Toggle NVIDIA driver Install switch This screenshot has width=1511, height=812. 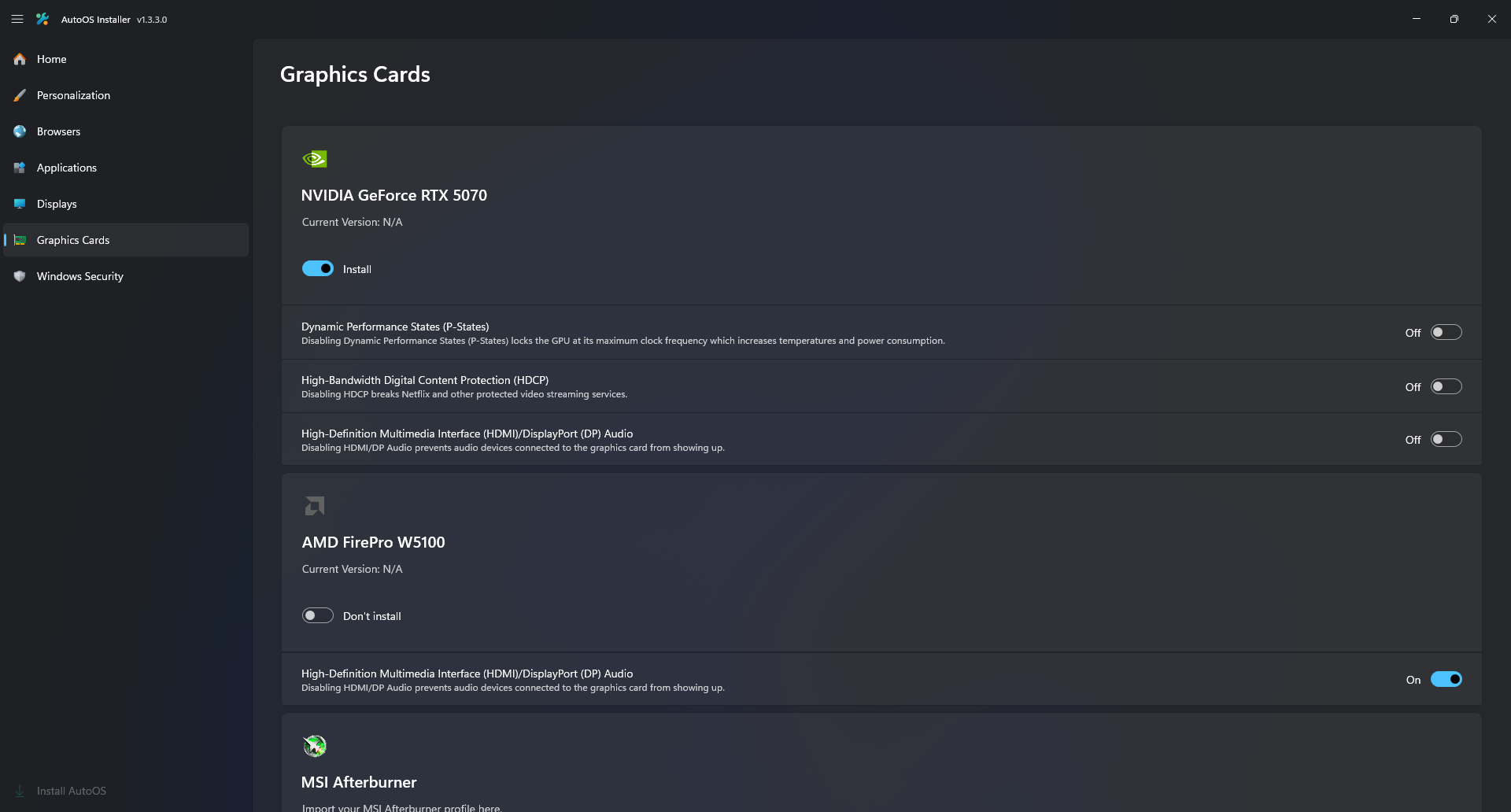[318, 269]
